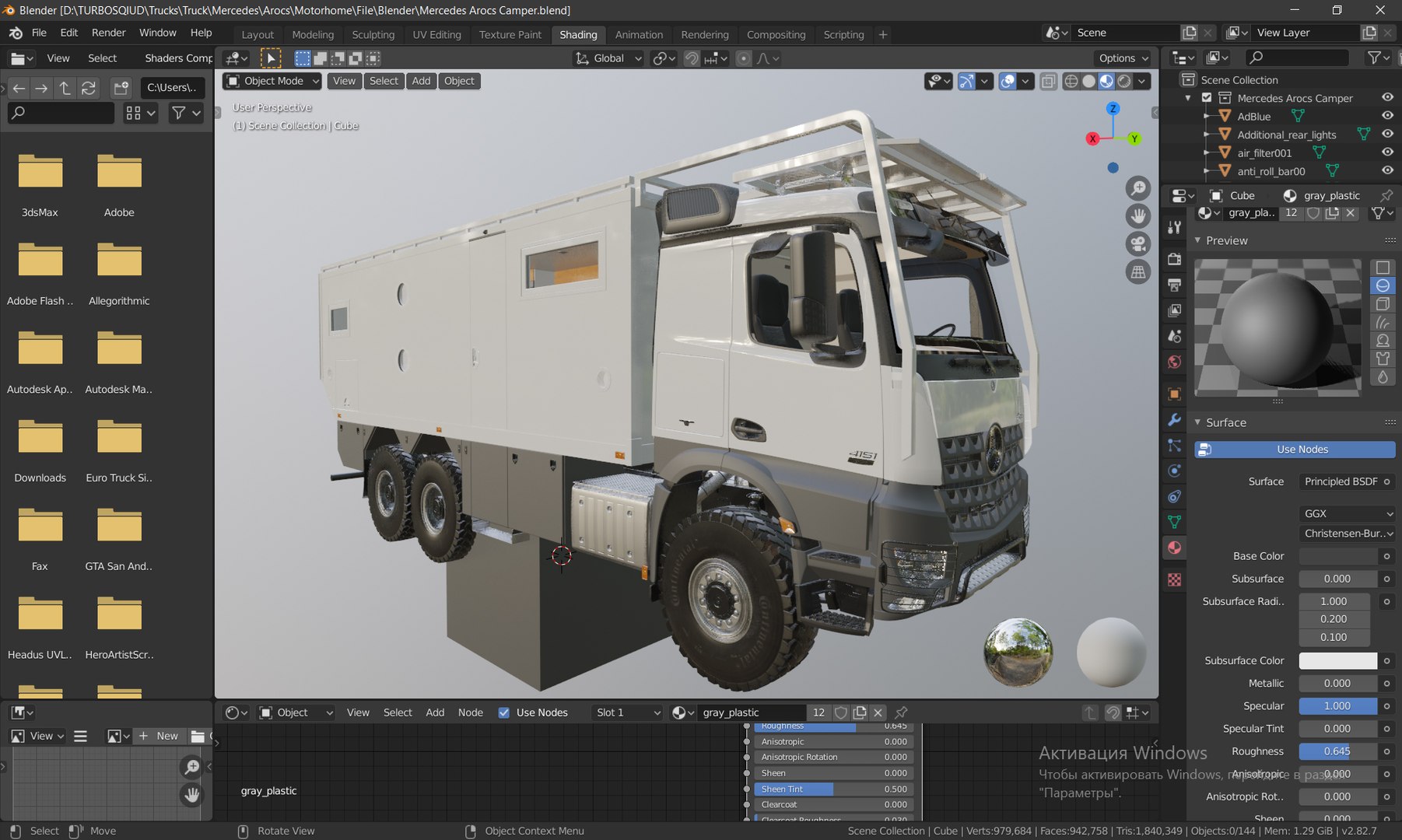Select cube preview shape
The height and width of the screenshot is (840, 1402).
[1383, 304]
